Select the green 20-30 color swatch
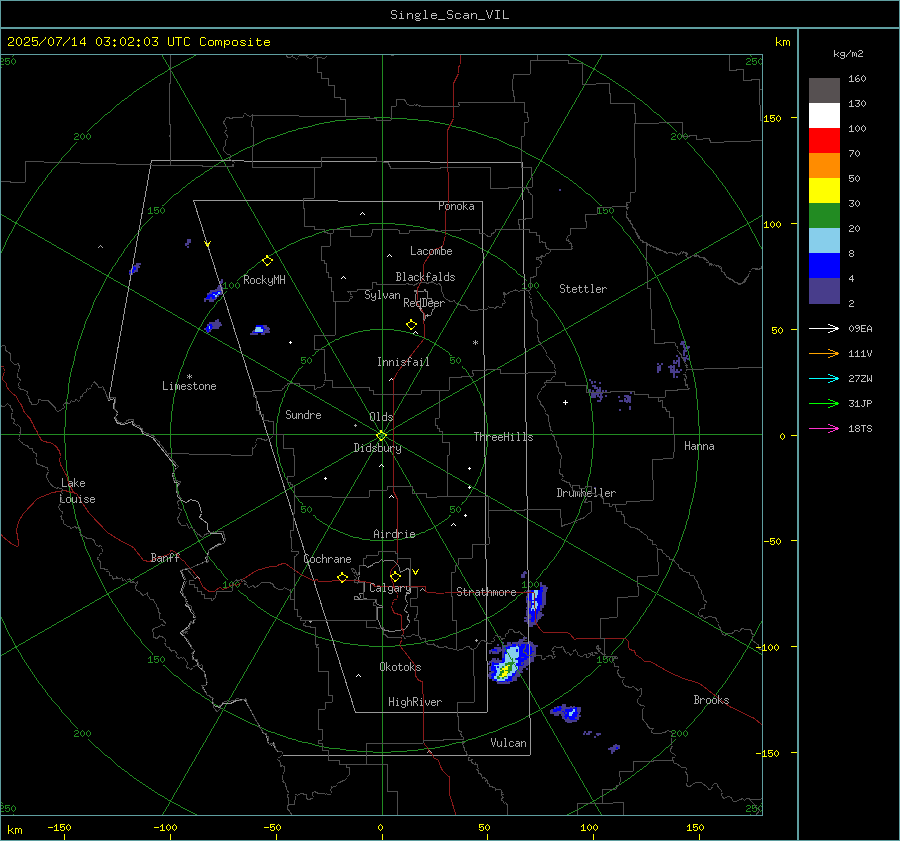This screenshot has height=841, width=900. pyautogui.click(x=824, y=216)
